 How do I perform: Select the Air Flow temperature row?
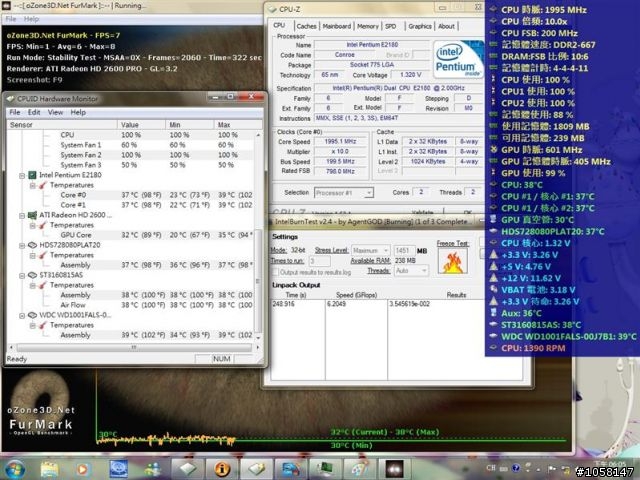coord(131,305)
